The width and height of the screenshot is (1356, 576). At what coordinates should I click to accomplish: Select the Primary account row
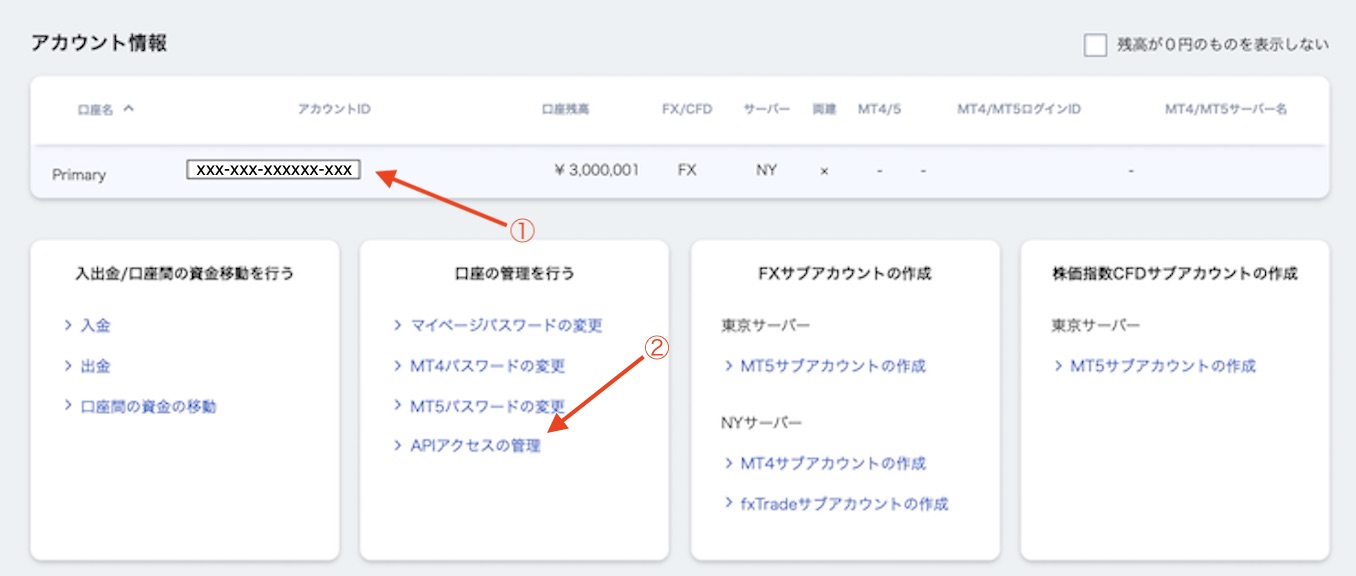pos(79,173)
